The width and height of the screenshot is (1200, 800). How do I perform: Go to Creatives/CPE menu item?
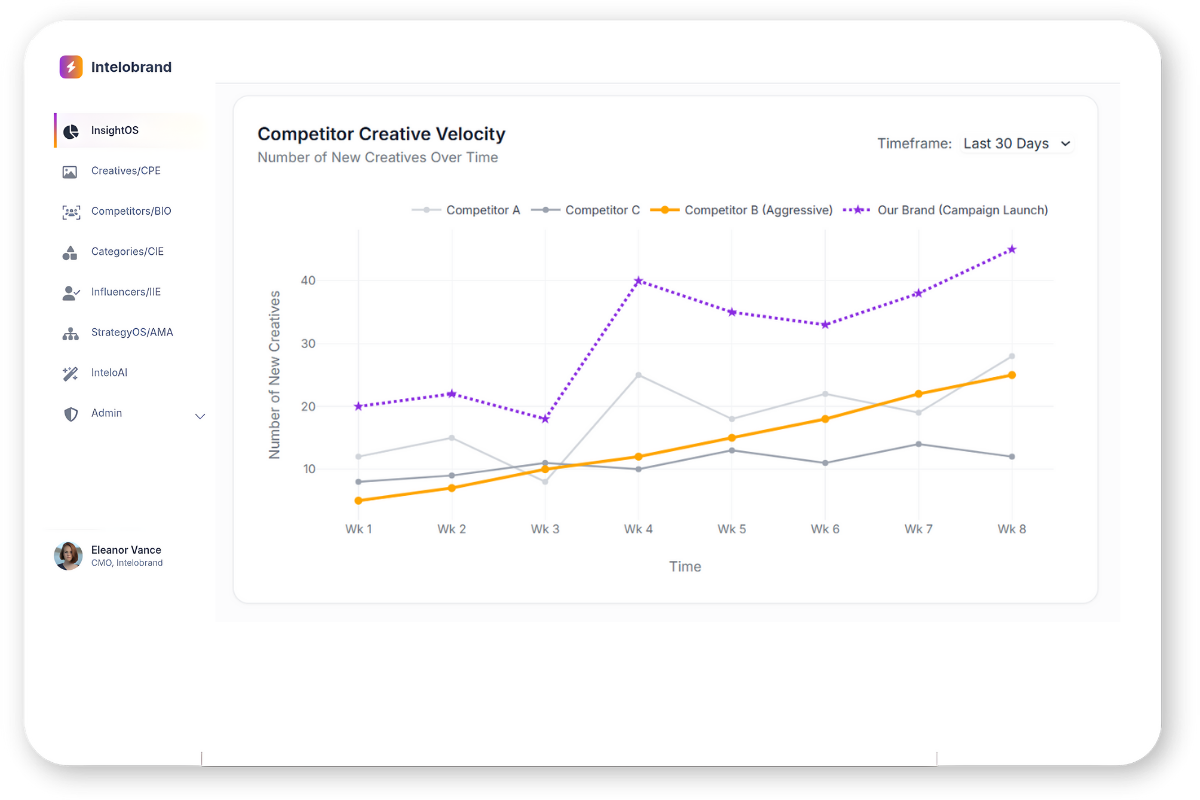[x=125, y=171]
